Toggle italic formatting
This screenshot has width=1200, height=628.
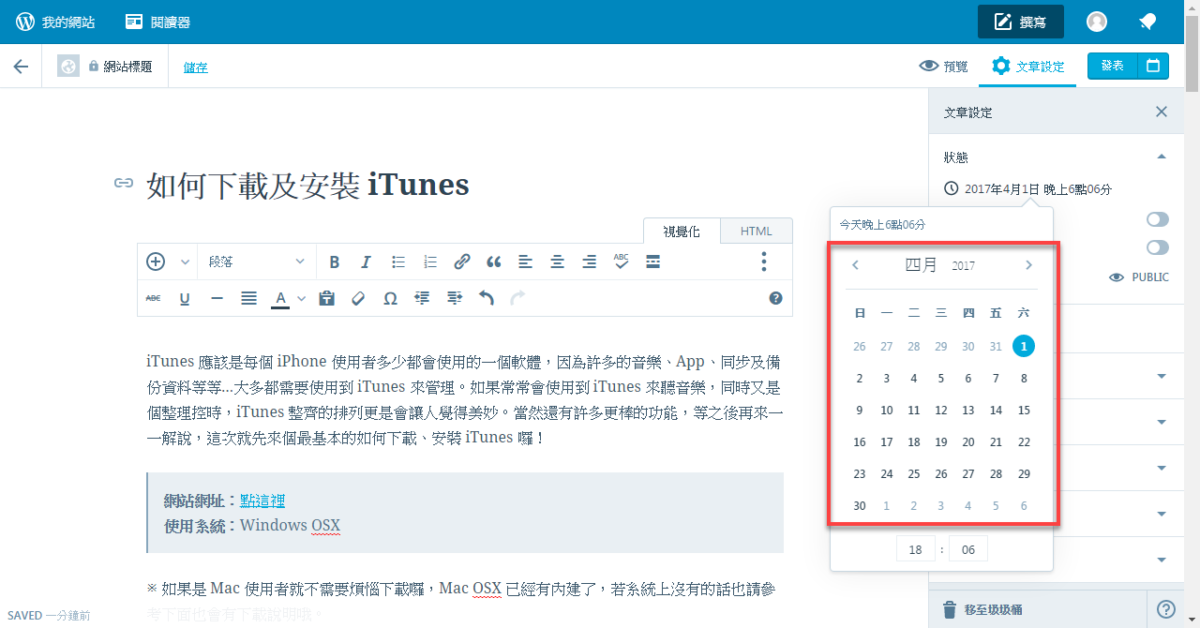(366, 262)
